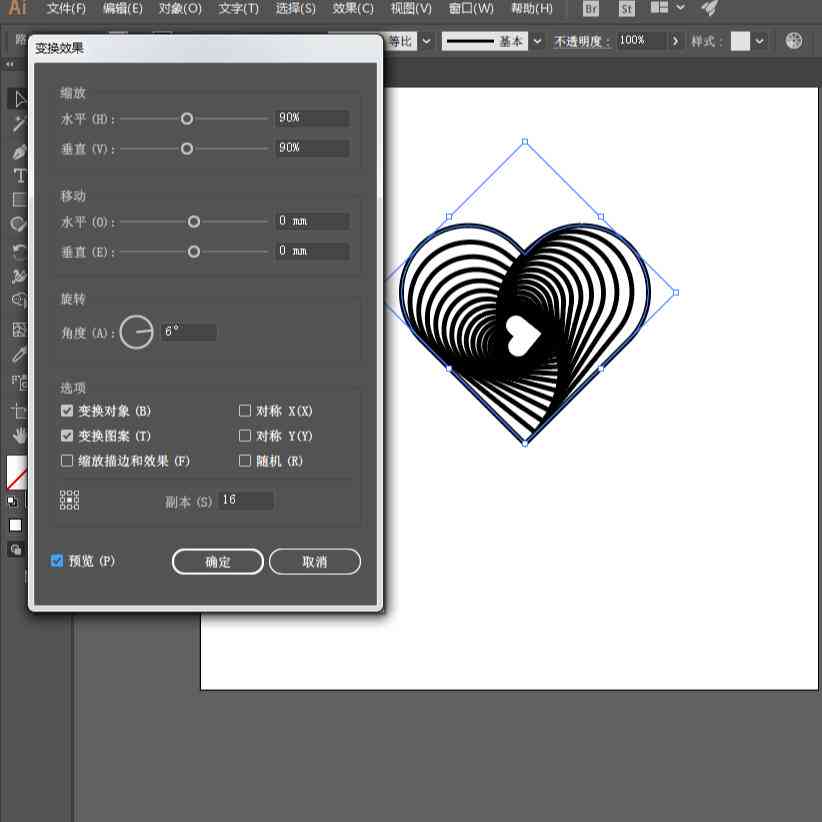
Task: Enable 缩放描边和效果 (F) checkbox
Action: click(67, 461)
